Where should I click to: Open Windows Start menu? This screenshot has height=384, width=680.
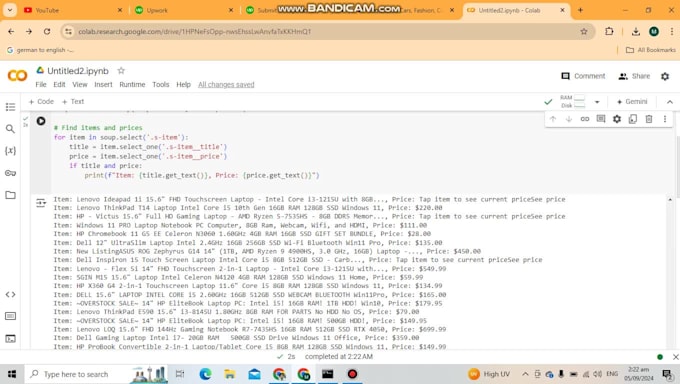click(12, 374)
